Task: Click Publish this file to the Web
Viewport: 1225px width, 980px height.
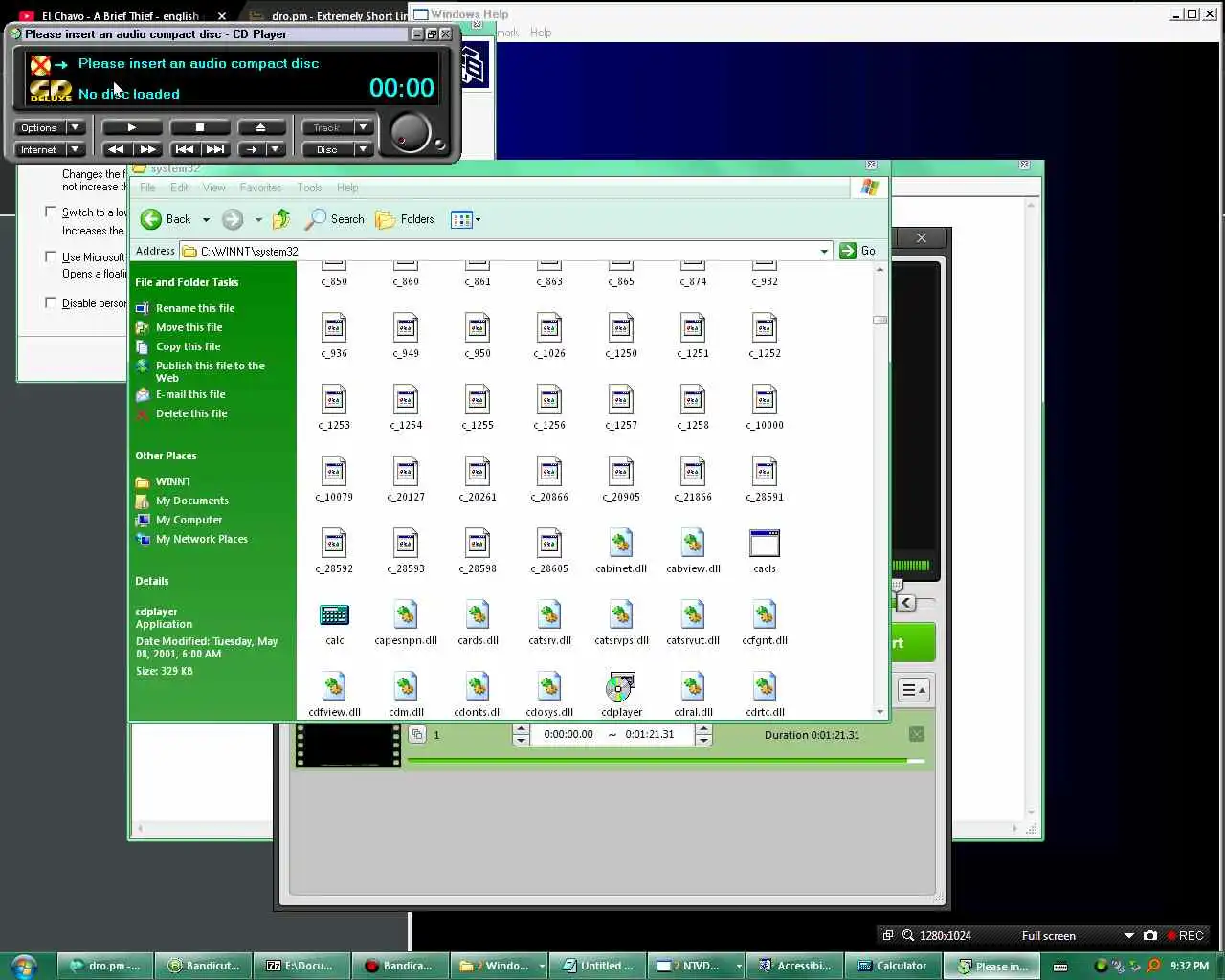Action: pyautogui.click(x=211, y=371)
